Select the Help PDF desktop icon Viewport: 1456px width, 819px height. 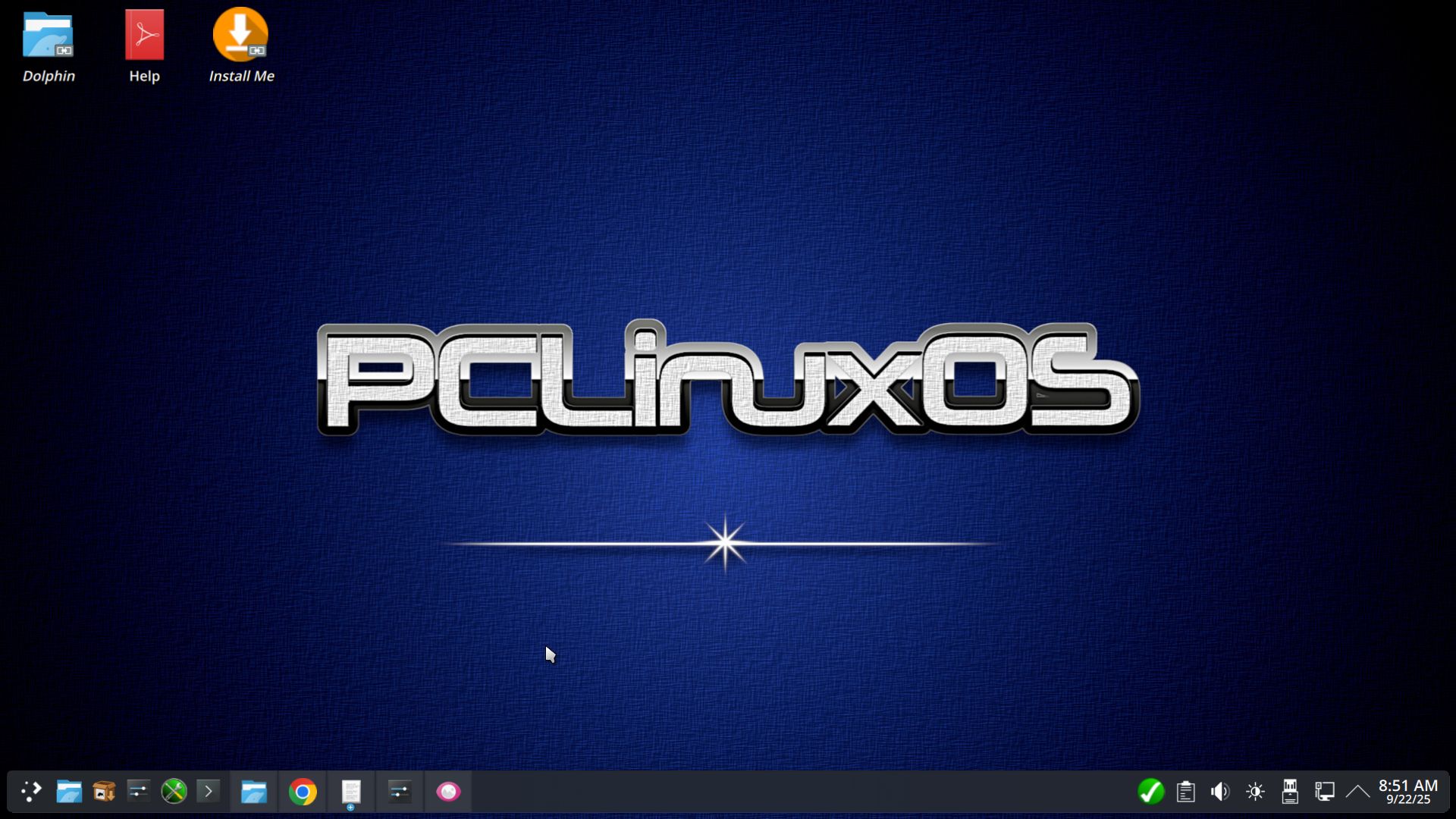(x=144, y=45)
